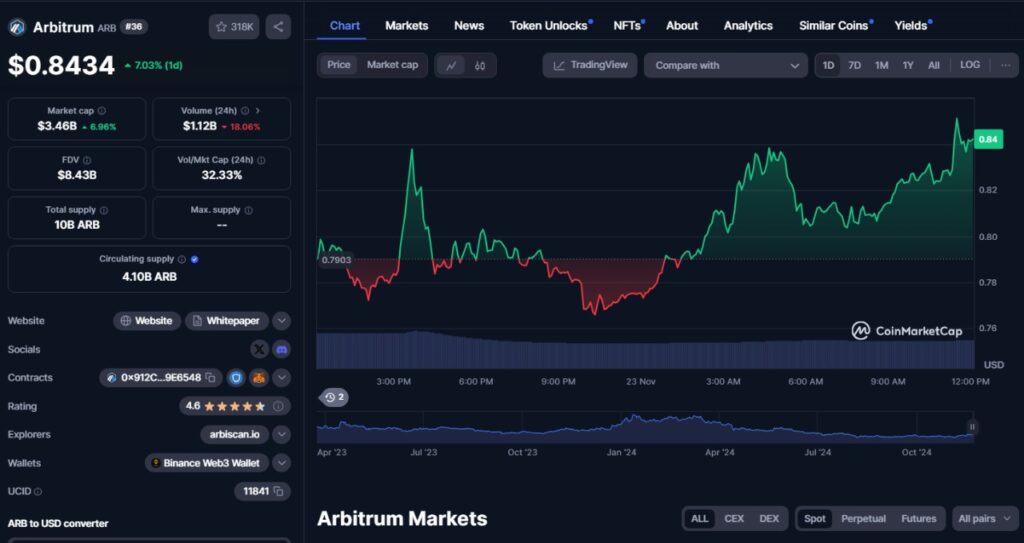Expand the Website links chevron
The width and height of the screenshot is (1024, 543).
pos(281,321)
